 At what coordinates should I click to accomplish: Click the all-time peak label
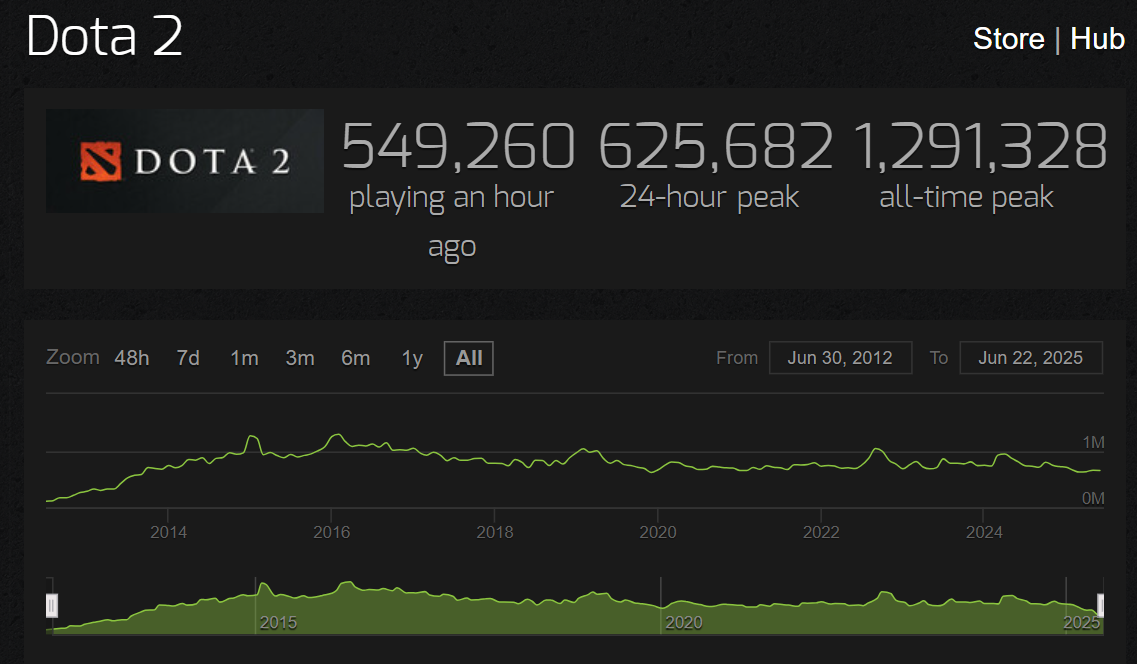[966, 197]
